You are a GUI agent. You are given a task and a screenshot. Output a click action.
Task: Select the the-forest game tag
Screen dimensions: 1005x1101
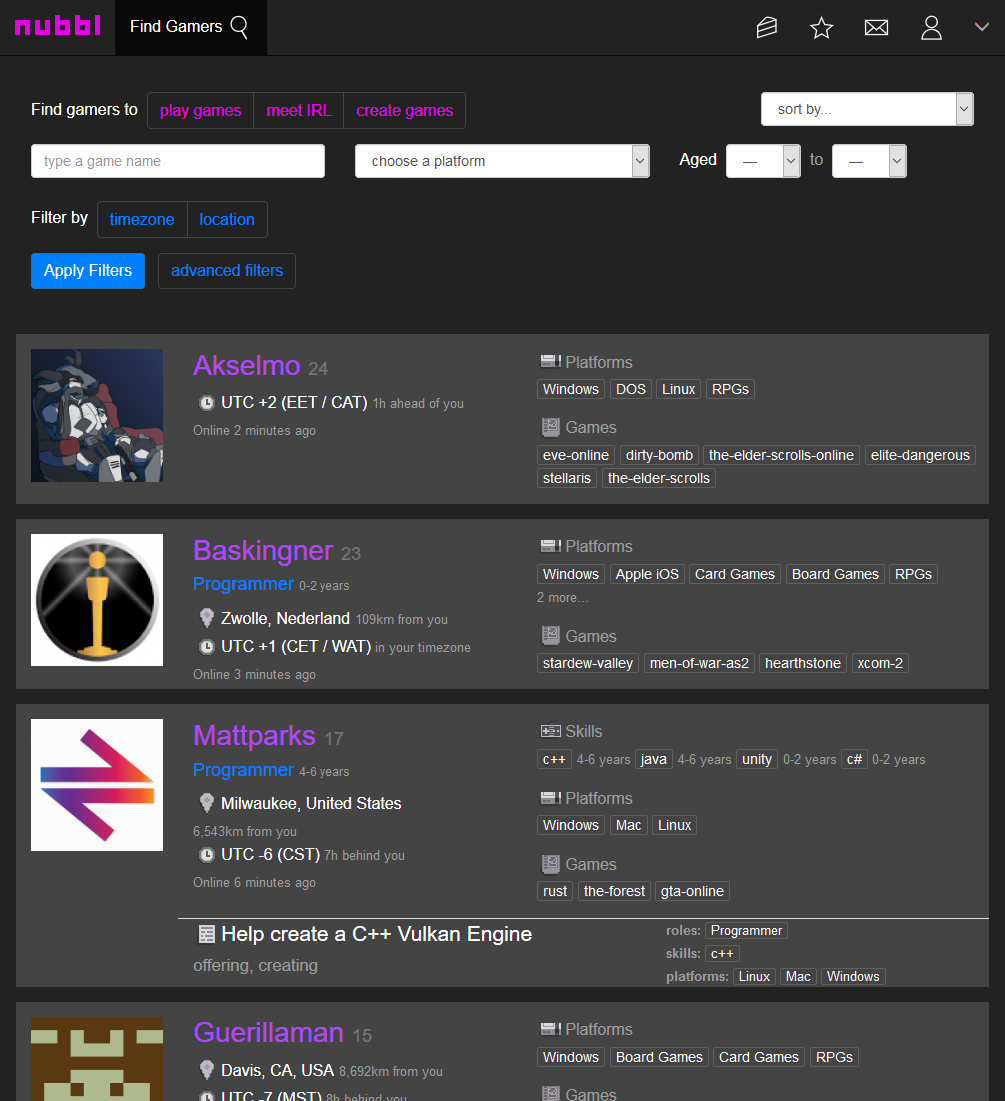click(x=615, y=891)
